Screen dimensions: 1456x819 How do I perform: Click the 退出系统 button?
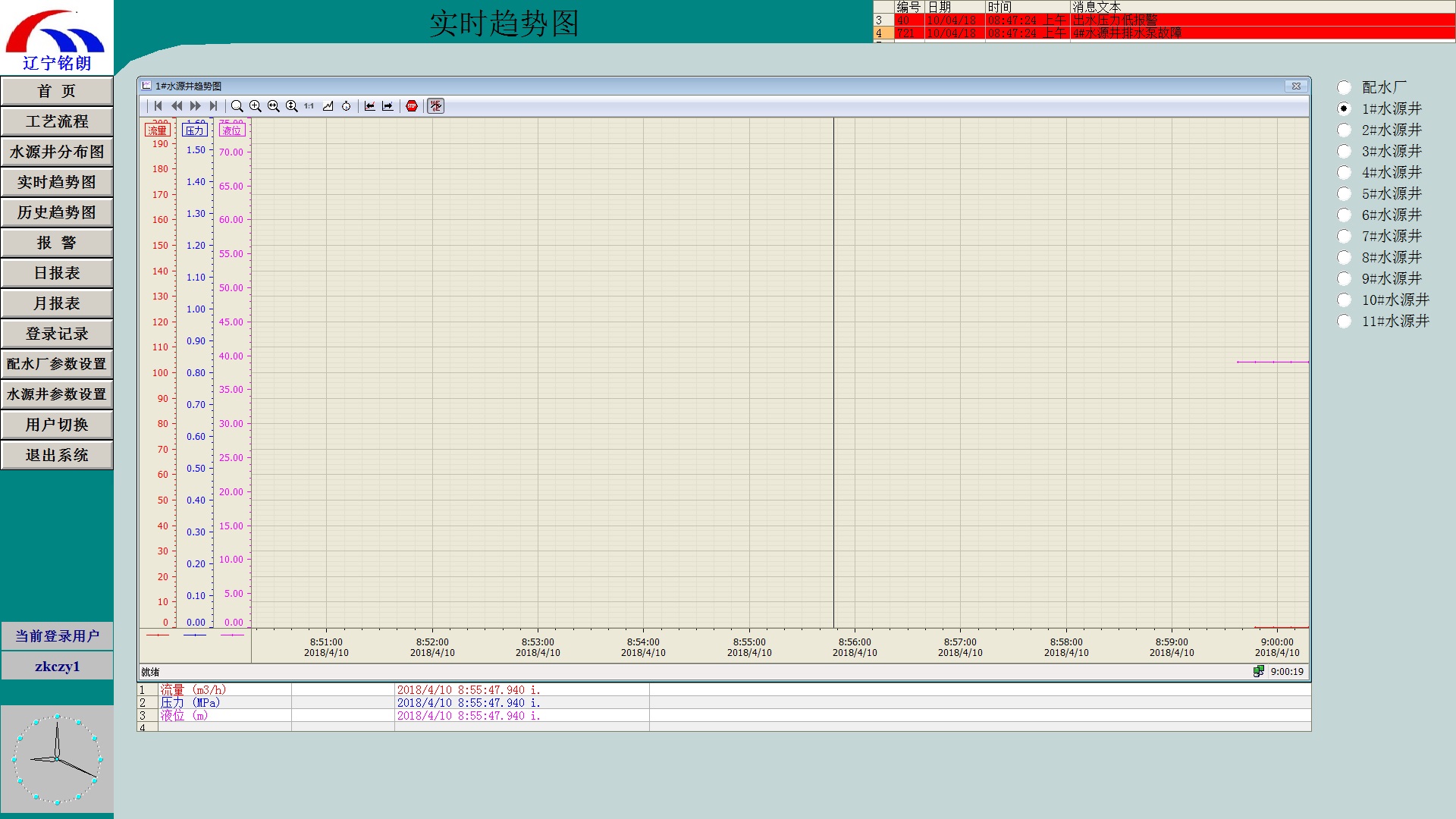57,455
